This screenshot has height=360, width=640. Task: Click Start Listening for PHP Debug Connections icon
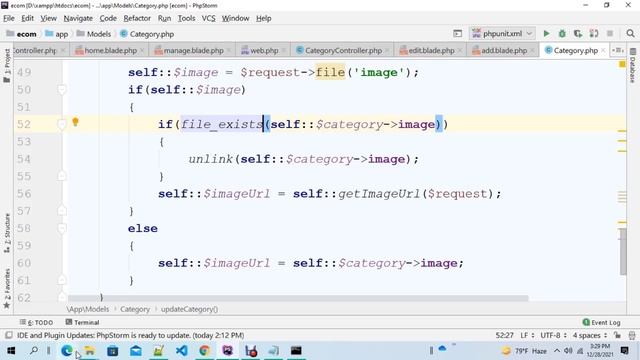(594, 33)
